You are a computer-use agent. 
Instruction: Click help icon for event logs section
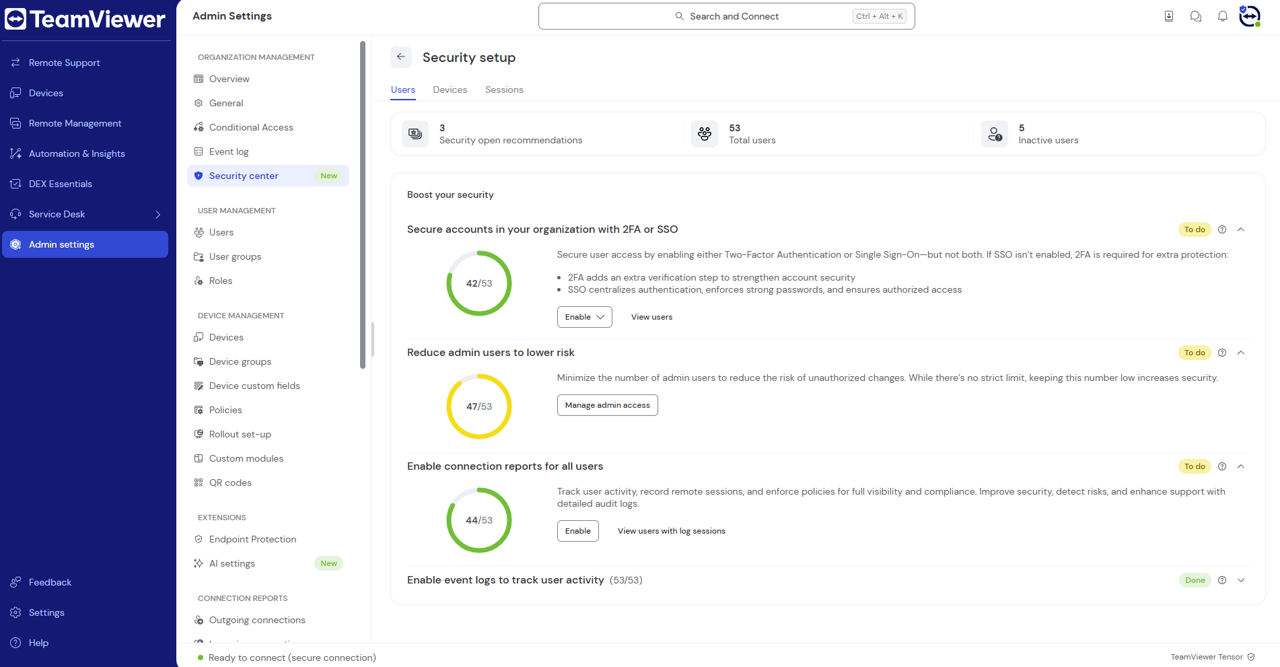click(x=1222, y=580)
